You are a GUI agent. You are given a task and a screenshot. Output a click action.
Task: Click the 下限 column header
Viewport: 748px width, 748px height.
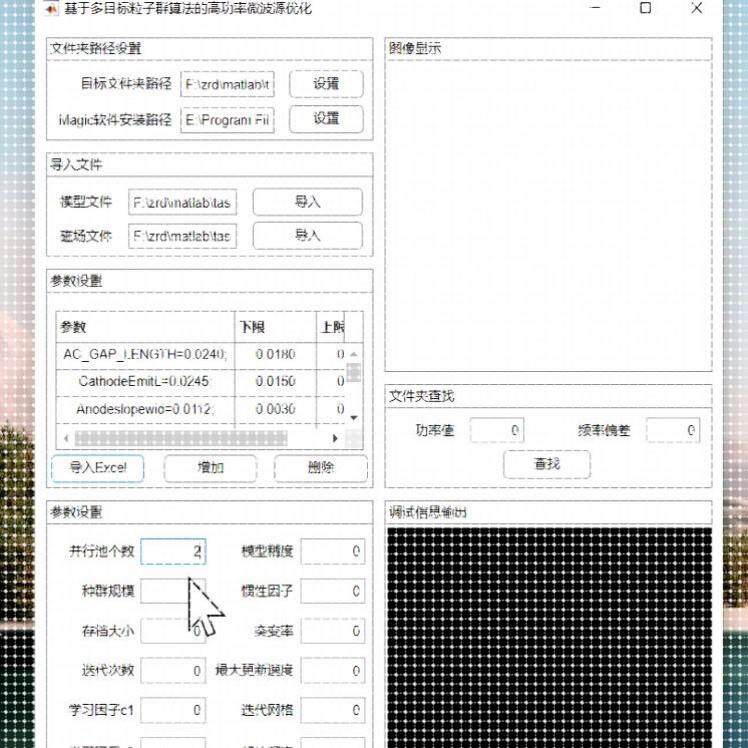coord(275,327)
